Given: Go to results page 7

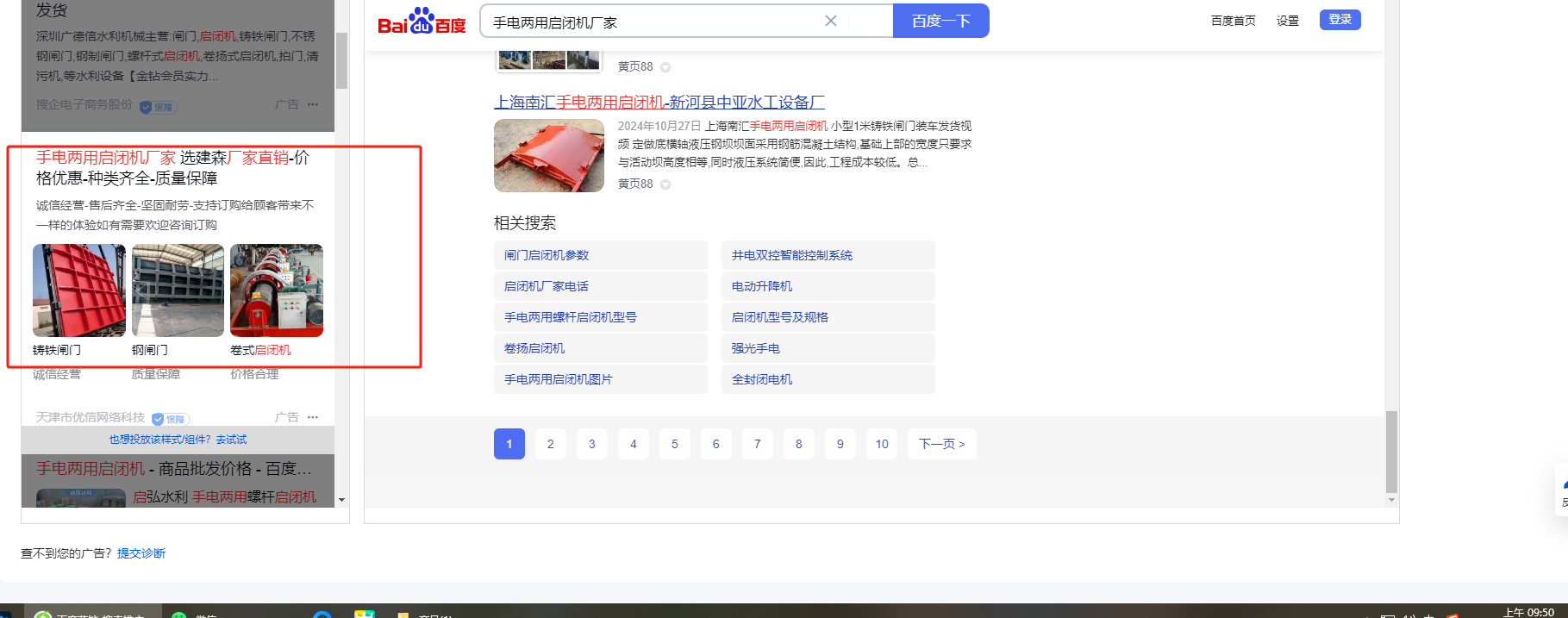Looking at the screenshot, I should pyautogui.click(x=758, y=444).
